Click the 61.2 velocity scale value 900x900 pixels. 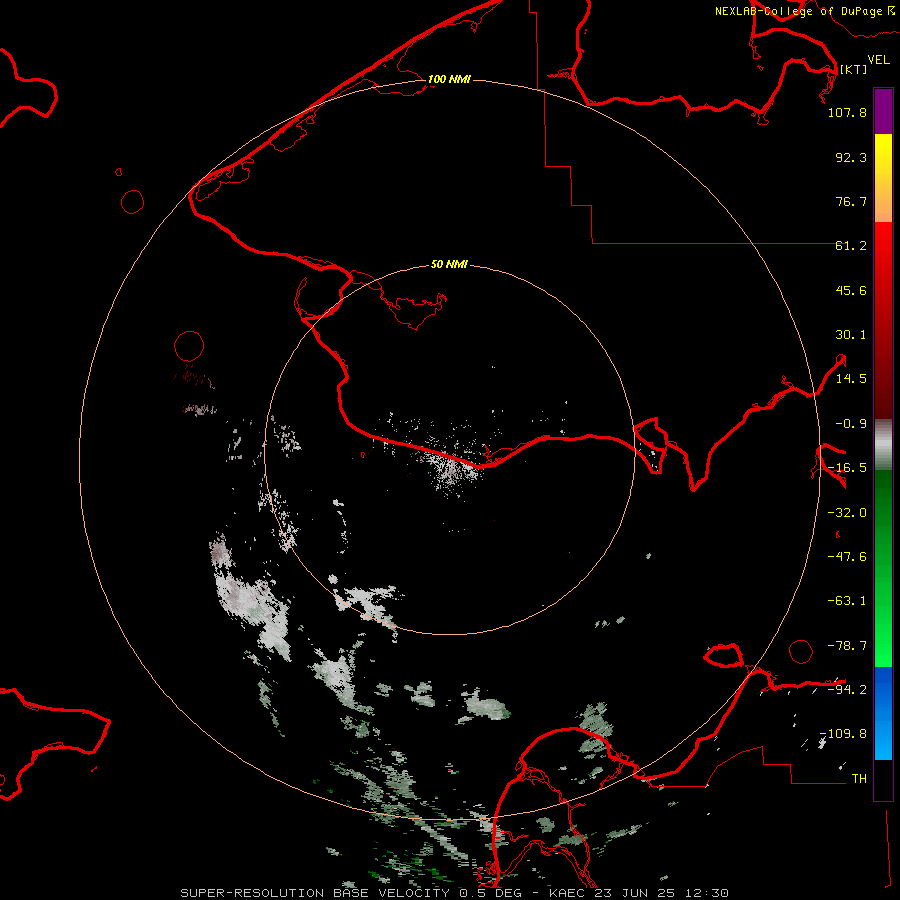point(851,246)
